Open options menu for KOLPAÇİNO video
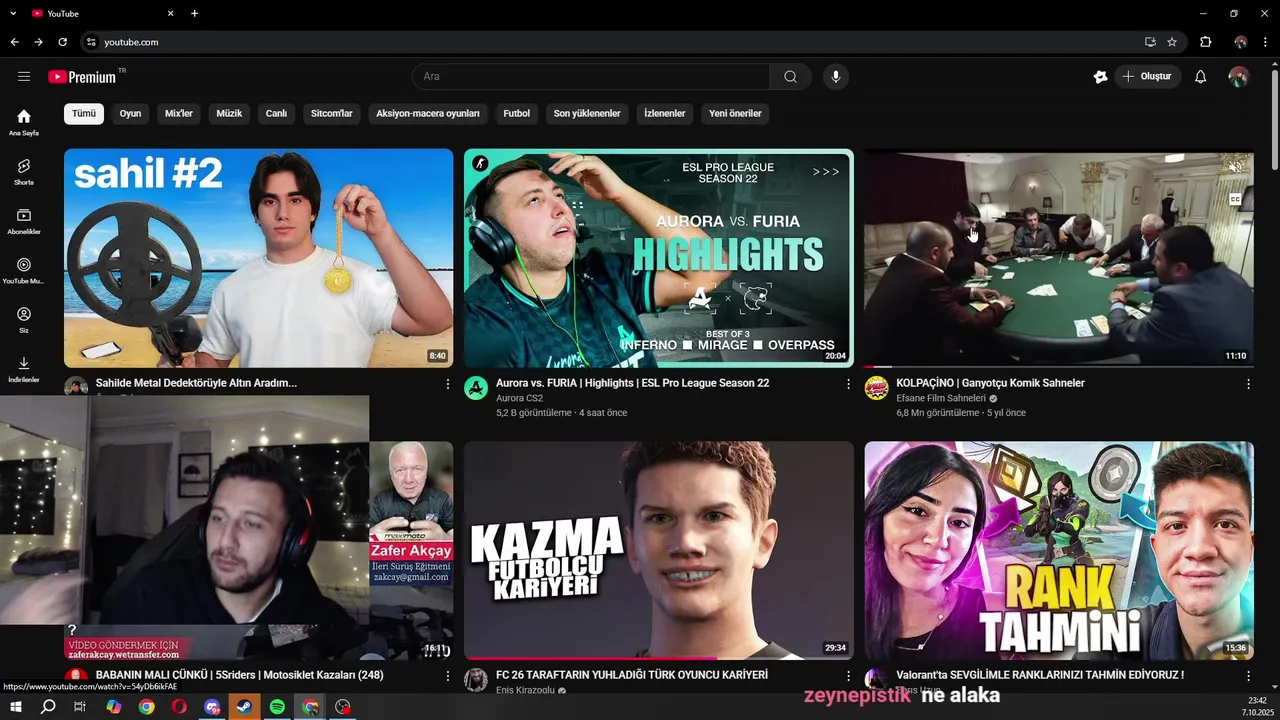 point(1248,384)
